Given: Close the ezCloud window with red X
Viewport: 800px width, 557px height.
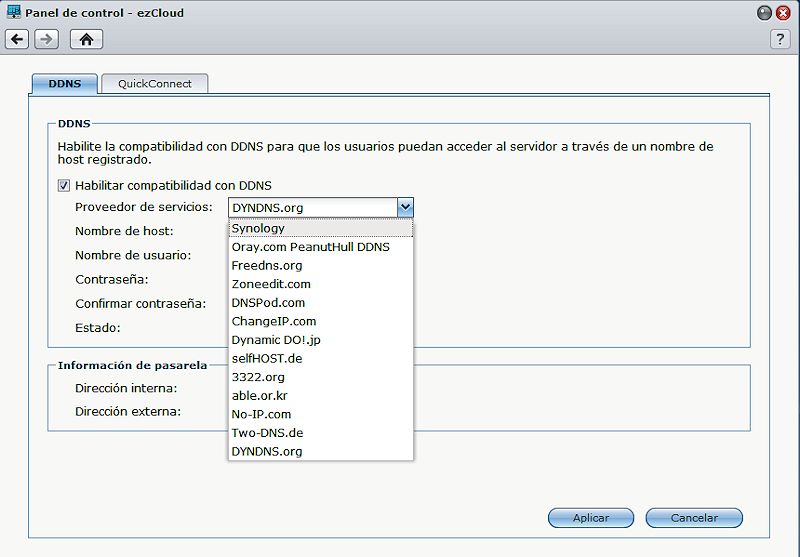Looking at the screenshot, I should click(783, 13).
